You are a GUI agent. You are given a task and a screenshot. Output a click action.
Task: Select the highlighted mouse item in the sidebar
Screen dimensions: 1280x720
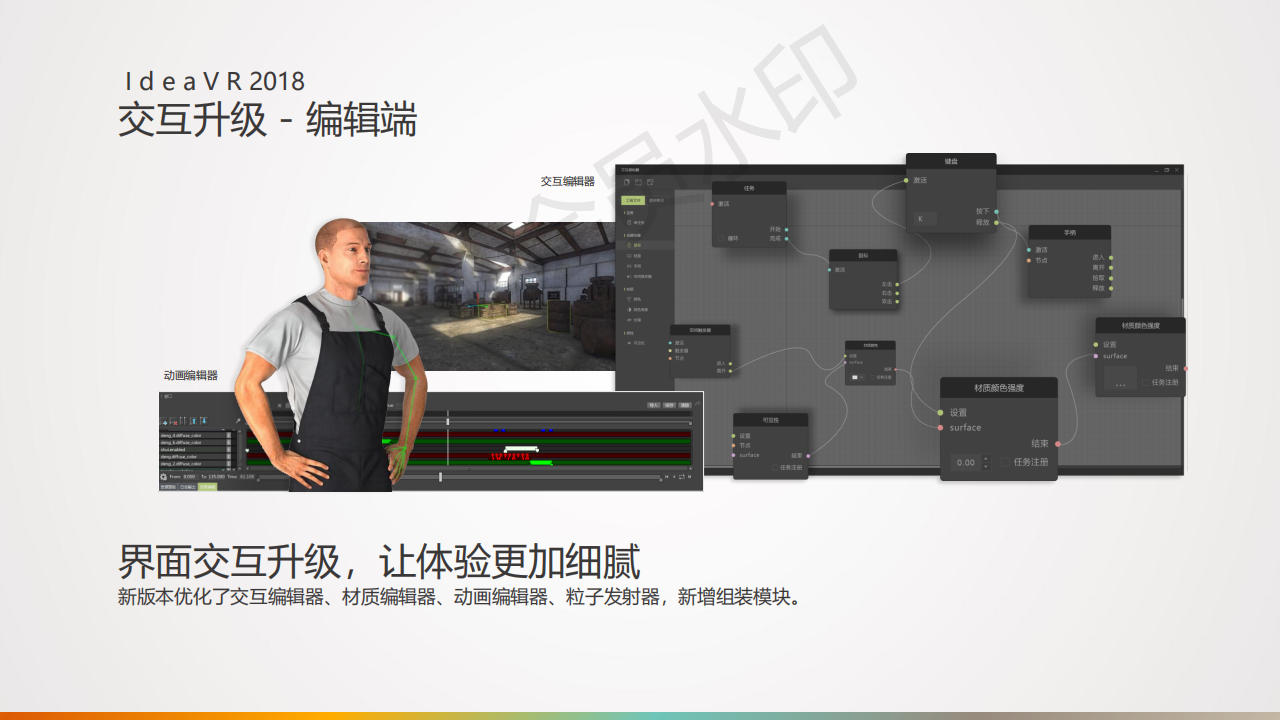[645, 245]
